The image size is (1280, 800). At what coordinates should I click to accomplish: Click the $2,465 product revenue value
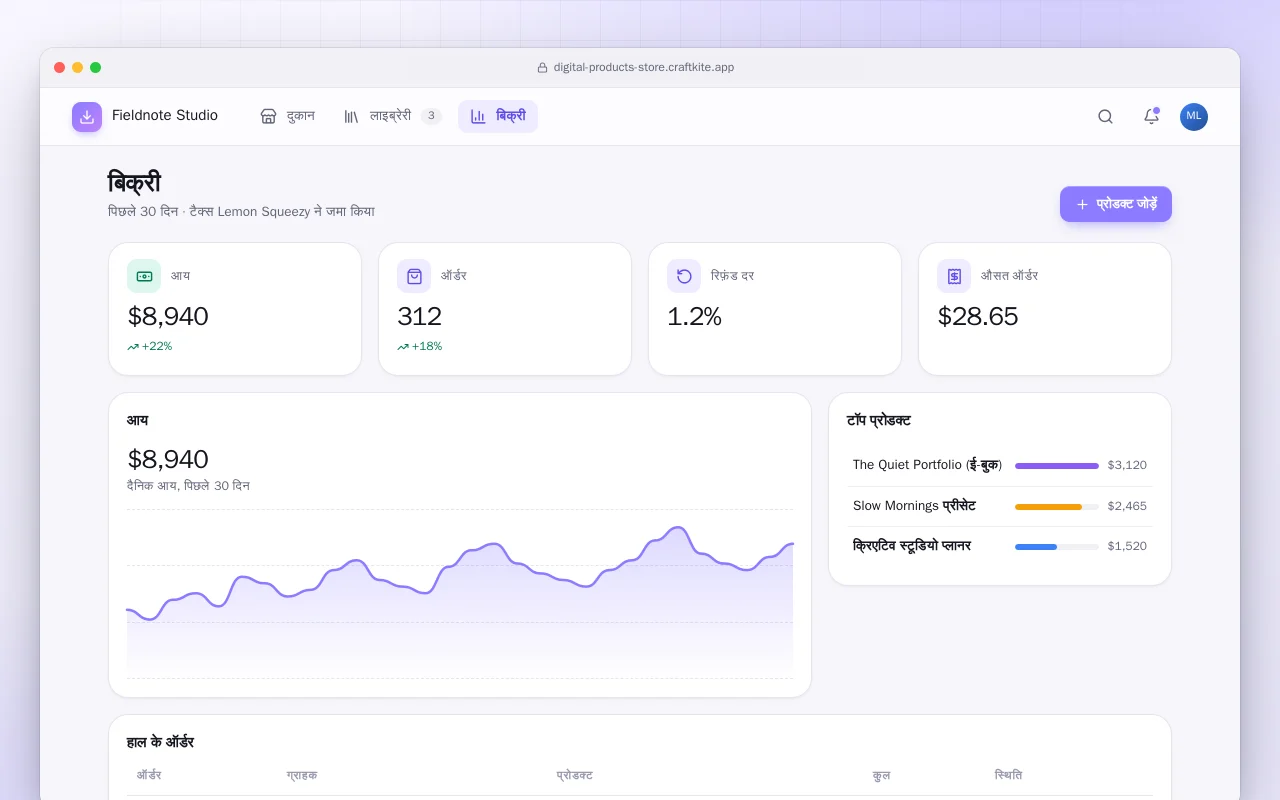point(1127,506)
